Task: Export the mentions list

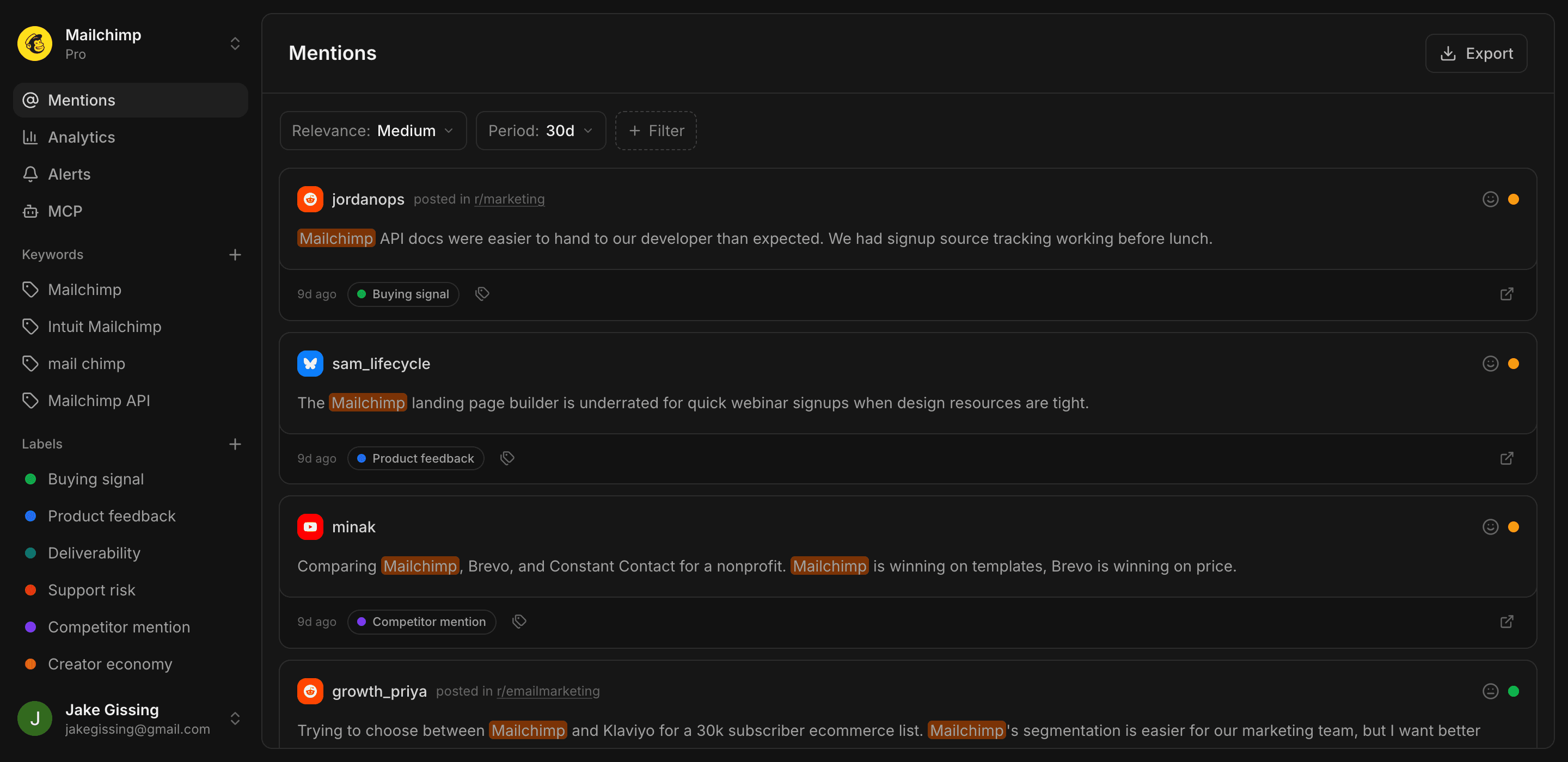Action: pos(1476,53)
